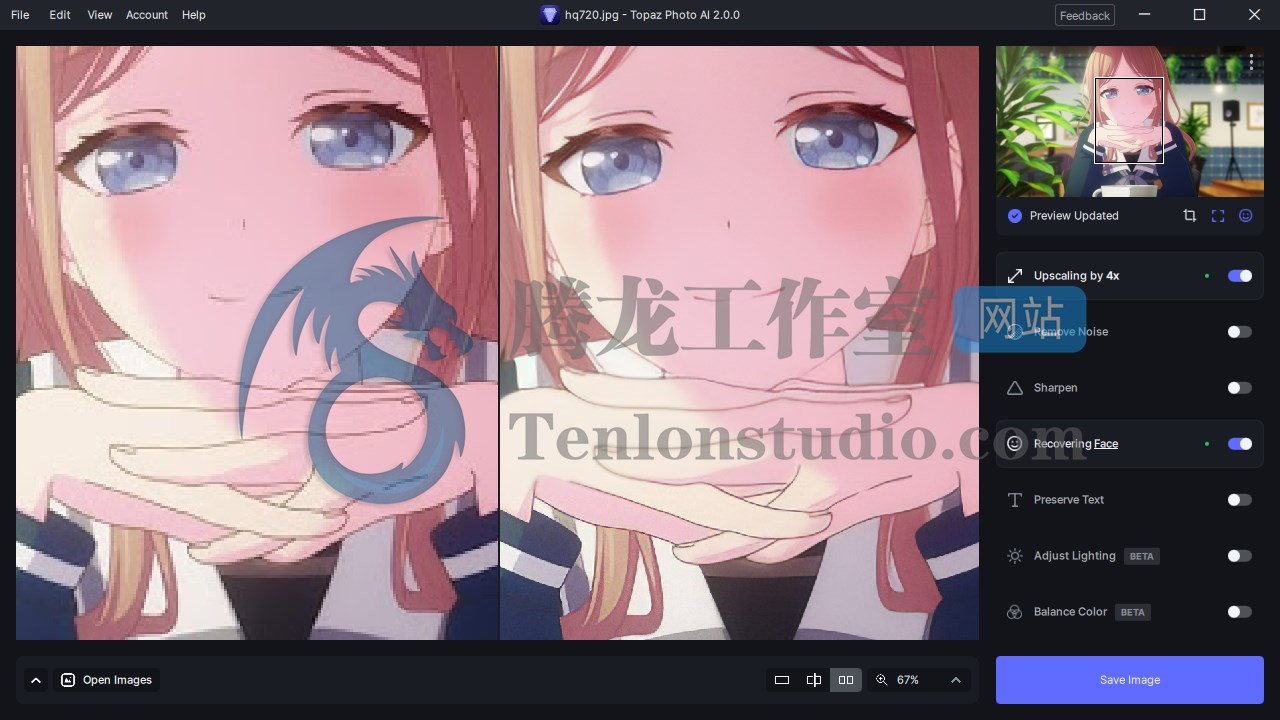
Task: Open the File menu
Action: (20, 15)
